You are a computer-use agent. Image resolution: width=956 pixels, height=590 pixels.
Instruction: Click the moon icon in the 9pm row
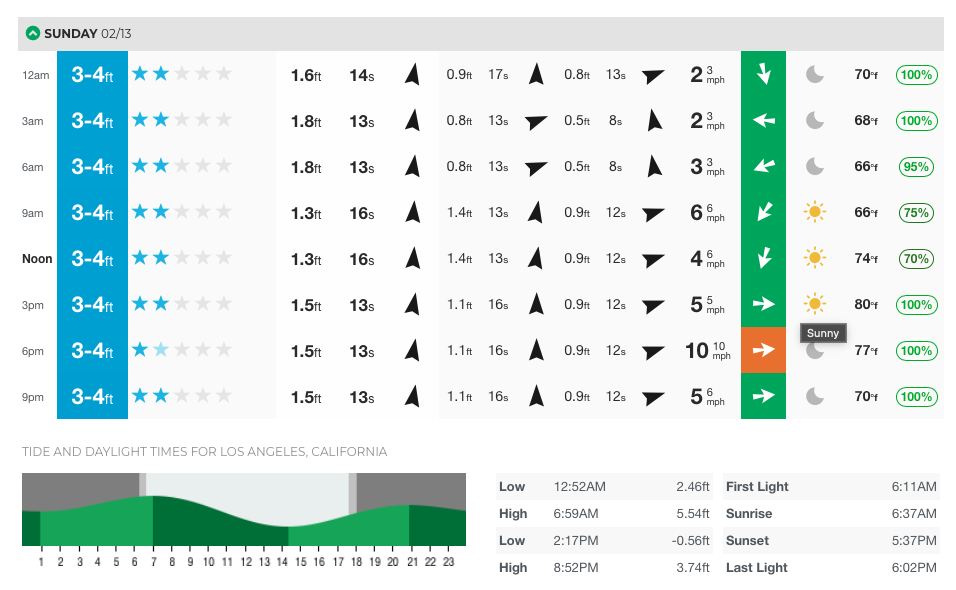[816, 396]
